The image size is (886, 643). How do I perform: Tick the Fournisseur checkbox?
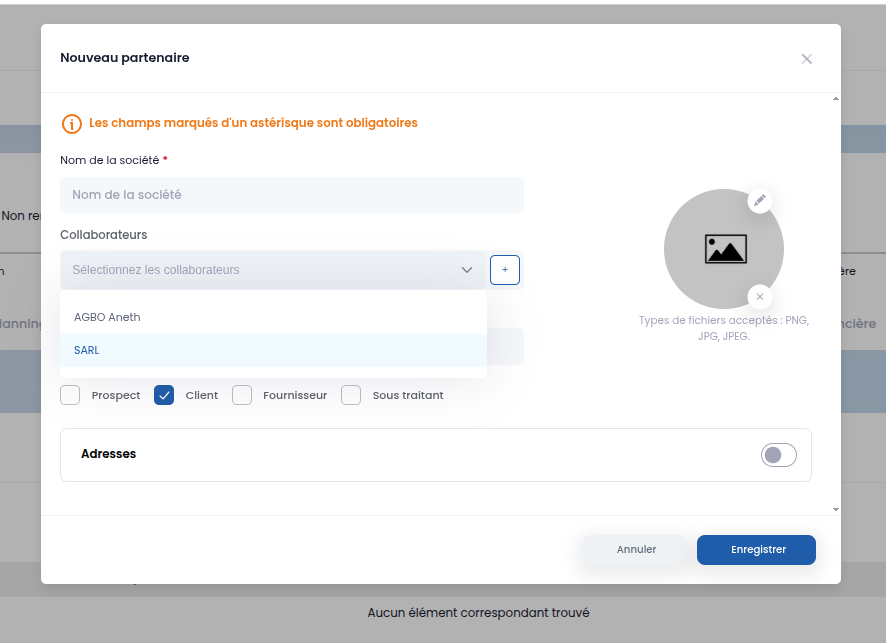[242, 395]
